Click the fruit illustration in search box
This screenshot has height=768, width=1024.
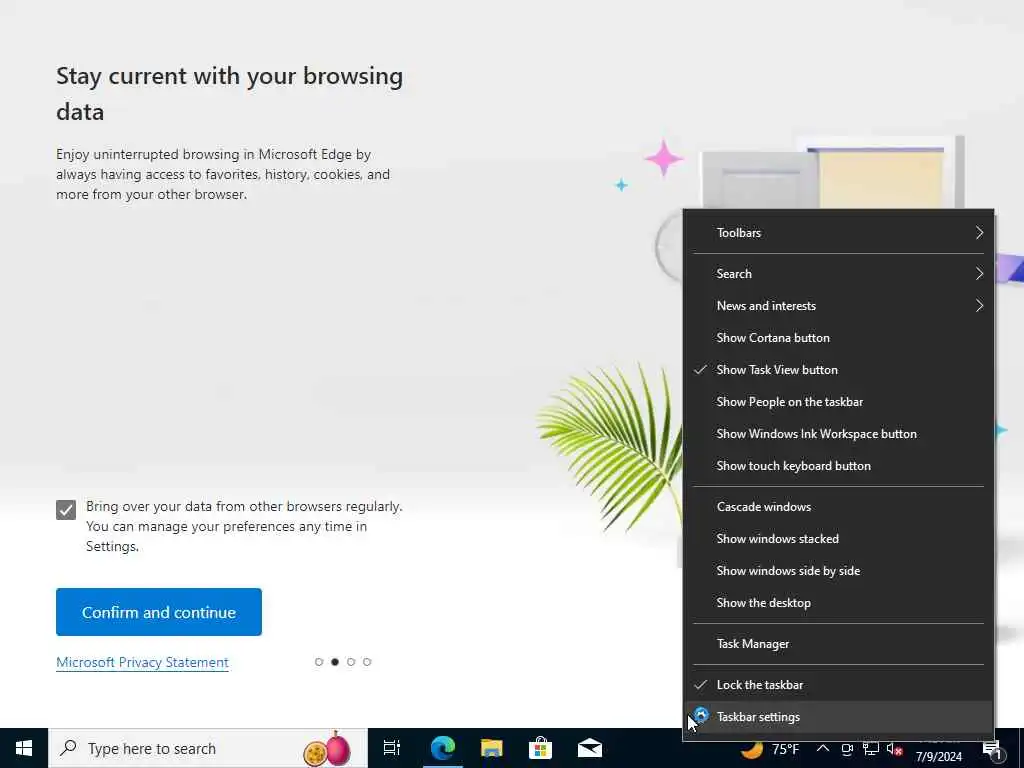(327, 748)
